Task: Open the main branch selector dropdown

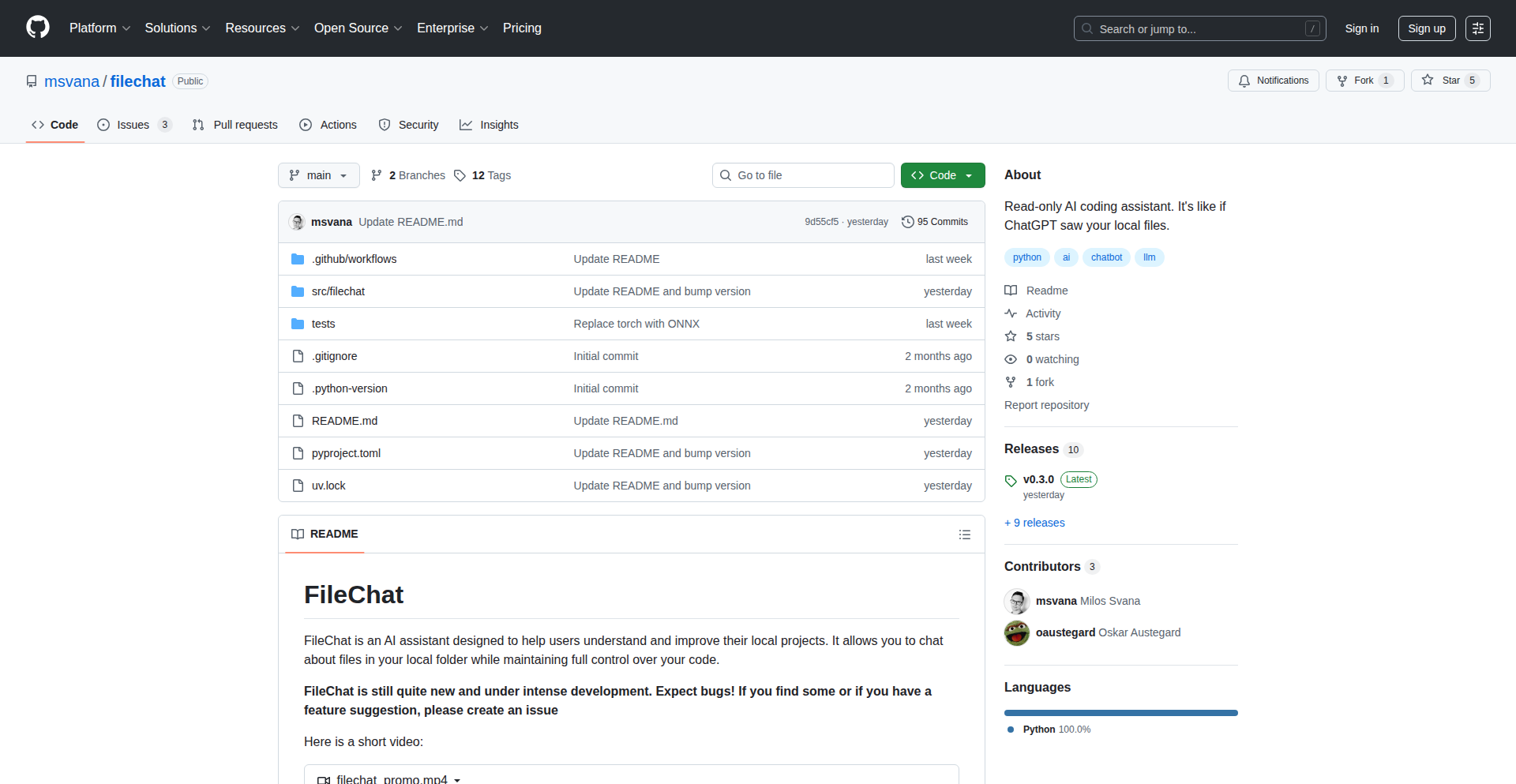Action: pos(318,175)
